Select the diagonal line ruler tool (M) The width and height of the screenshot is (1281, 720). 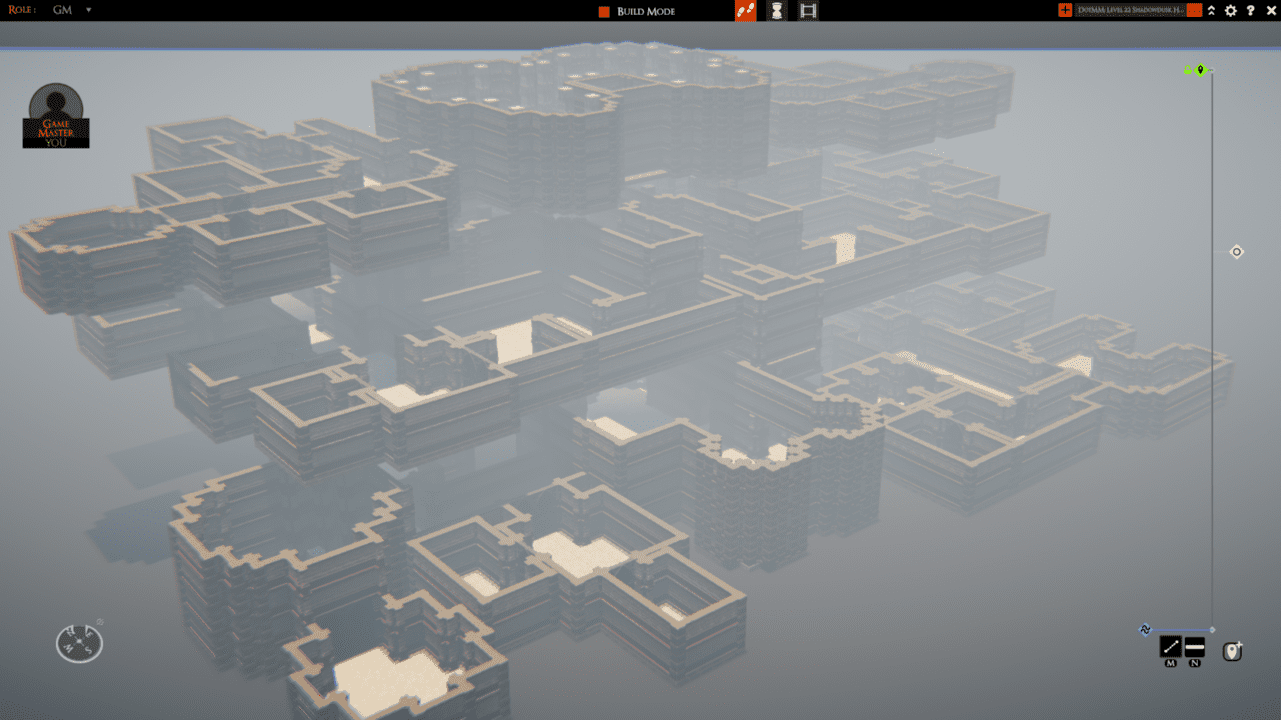pos(1170,647)
